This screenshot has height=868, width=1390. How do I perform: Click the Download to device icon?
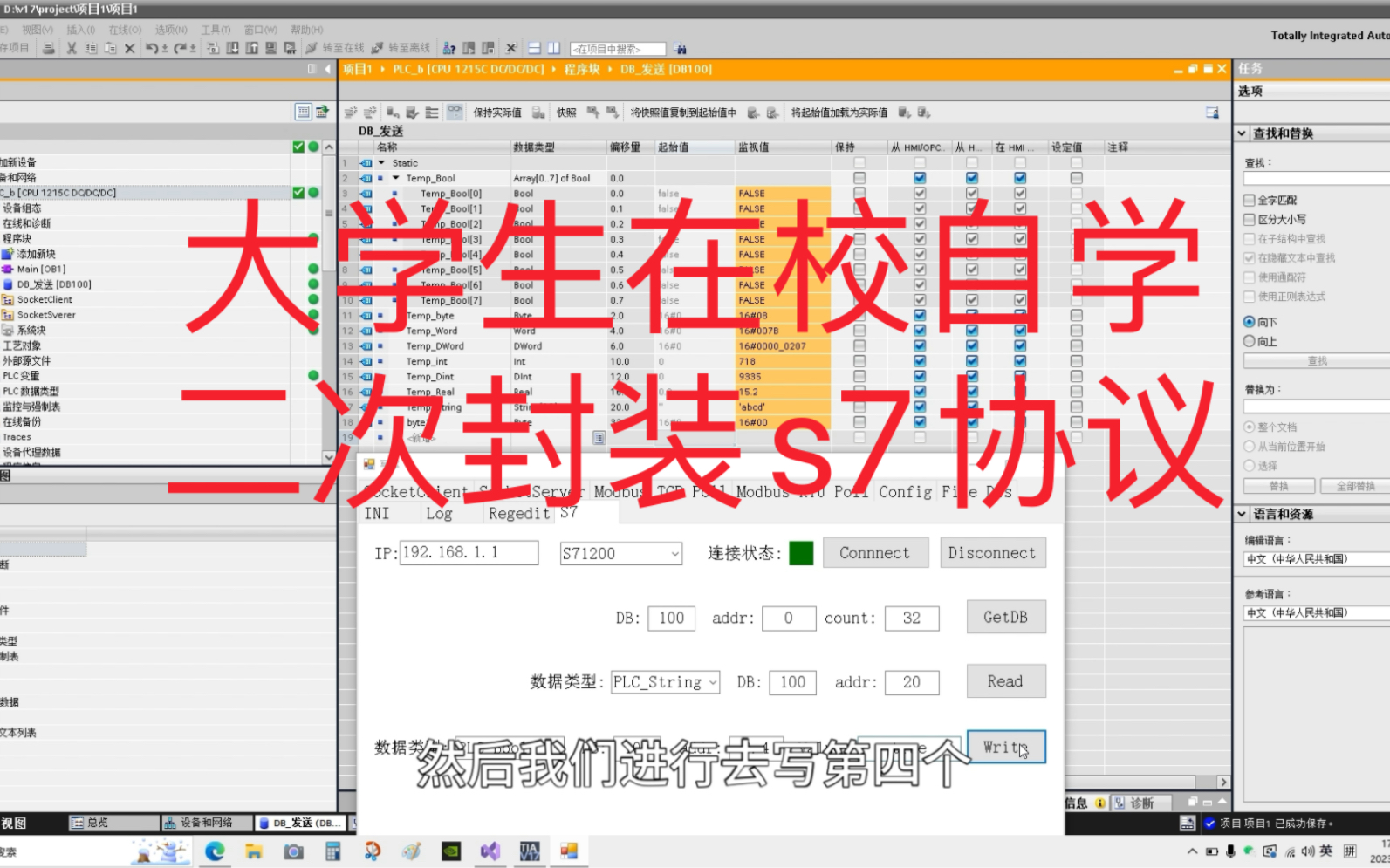(x=232, y=49)
